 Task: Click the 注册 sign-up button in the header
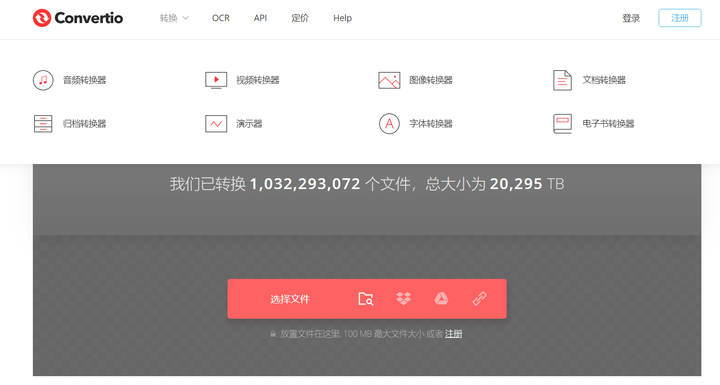[x=680, y=18]
